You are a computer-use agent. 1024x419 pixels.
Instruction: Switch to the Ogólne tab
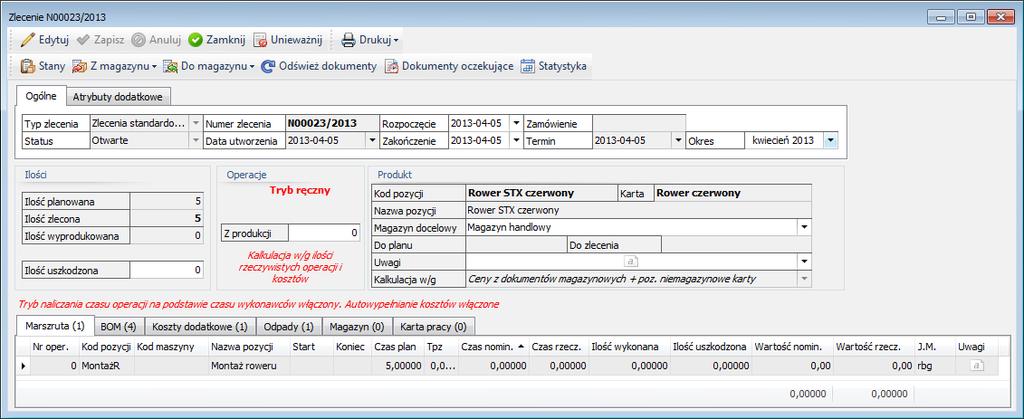(x=41, y=96)
